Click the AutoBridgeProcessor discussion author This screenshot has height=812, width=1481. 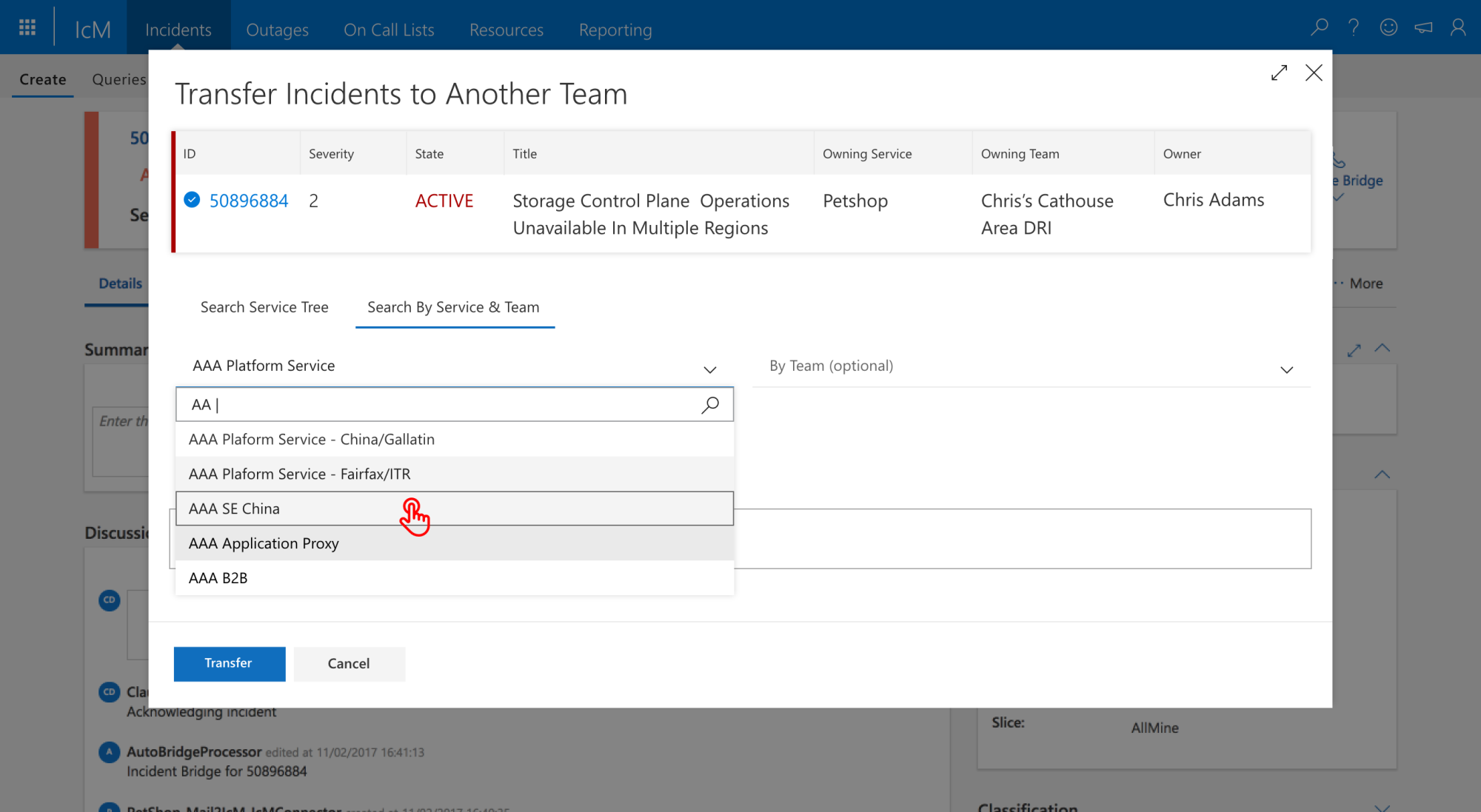[x=194, y=751]
